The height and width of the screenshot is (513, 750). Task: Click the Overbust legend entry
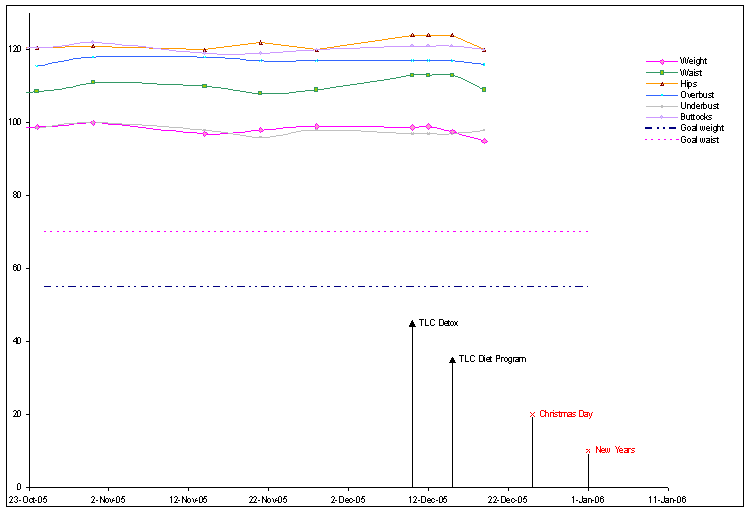pos(680,95)
